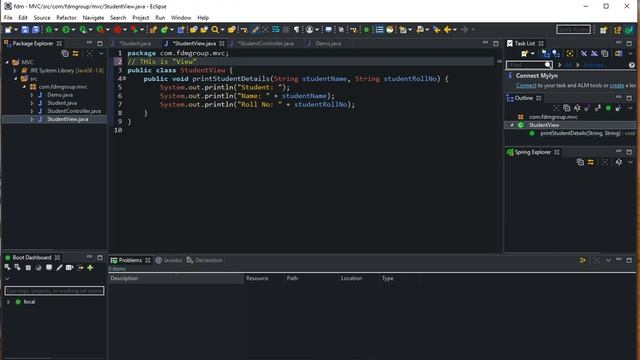This screenshot has width=640, height=360.
Task: Click the Save All toolbar icon
Action: coord(36,29)
